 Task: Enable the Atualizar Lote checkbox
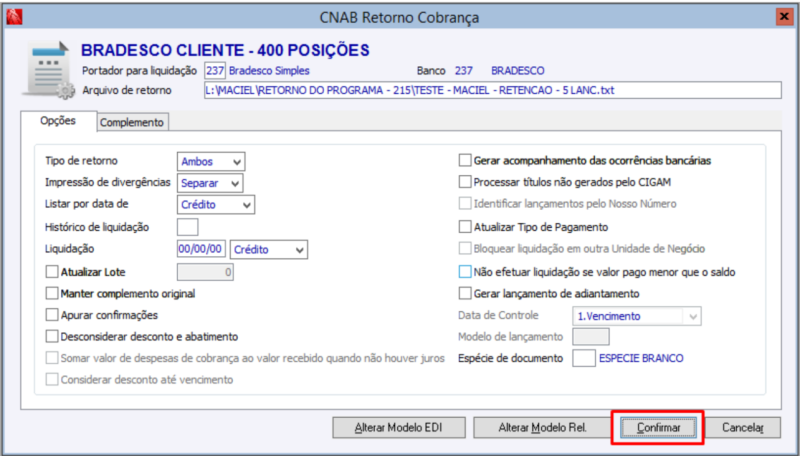point(52,272)
